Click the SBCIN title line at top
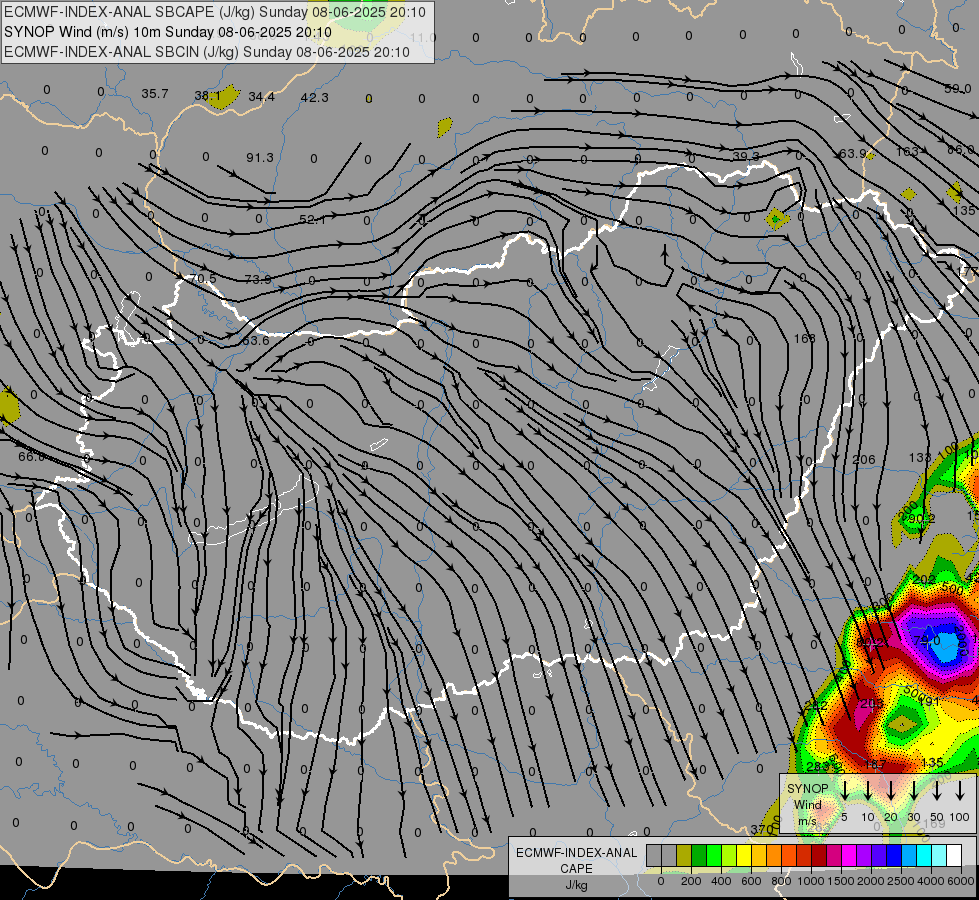The height and width of the screenshot is (900, 979). (x=207, y=52)
